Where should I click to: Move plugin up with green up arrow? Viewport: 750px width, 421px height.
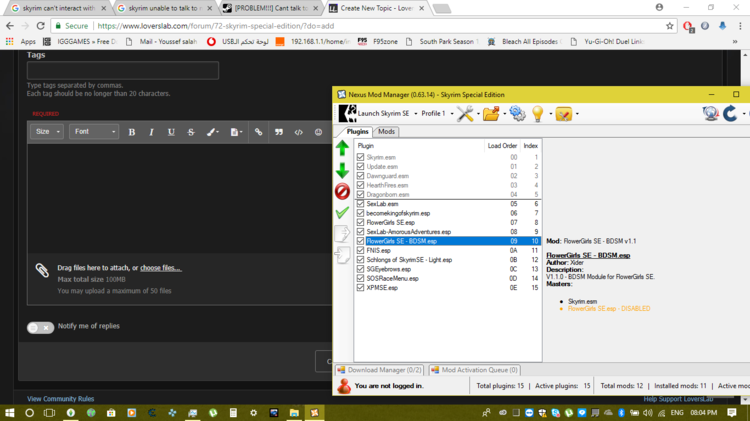pos(342,148)
